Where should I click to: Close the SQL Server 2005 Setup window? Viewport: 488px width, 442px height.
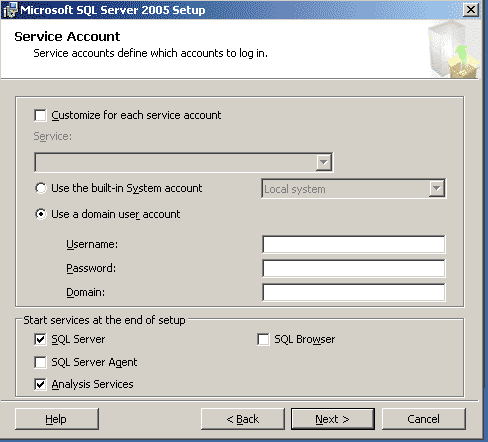point(471,10)
